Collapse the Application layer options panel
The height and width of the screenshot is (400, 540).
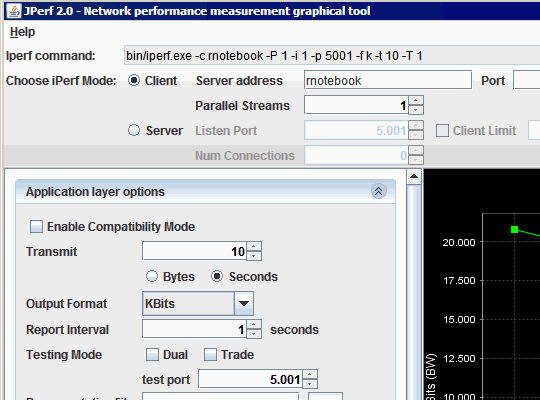(378, 191)
